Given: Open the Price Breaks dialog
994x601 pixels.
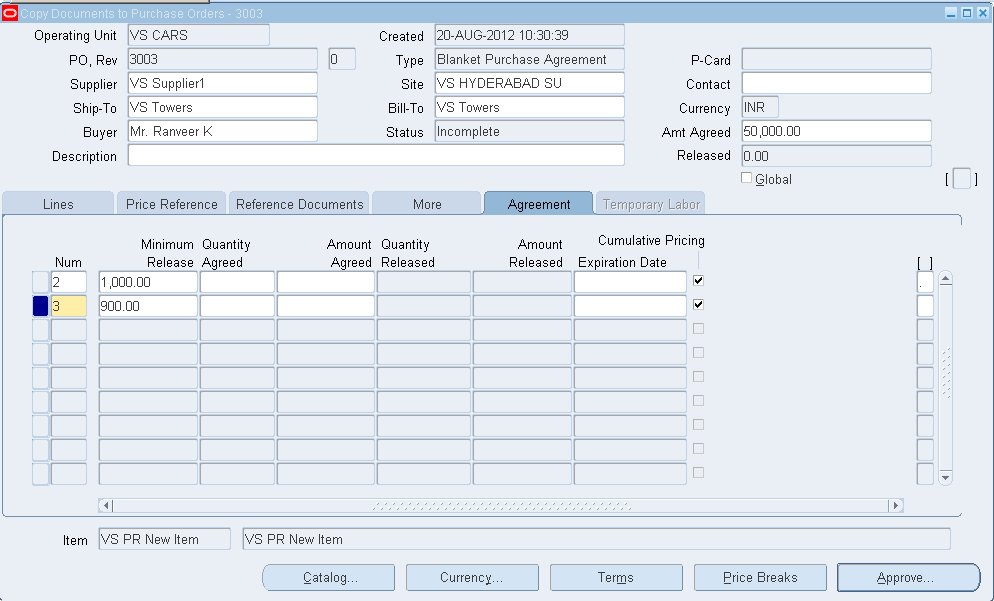Looking at the screenshot, I should tap(760, 577).
